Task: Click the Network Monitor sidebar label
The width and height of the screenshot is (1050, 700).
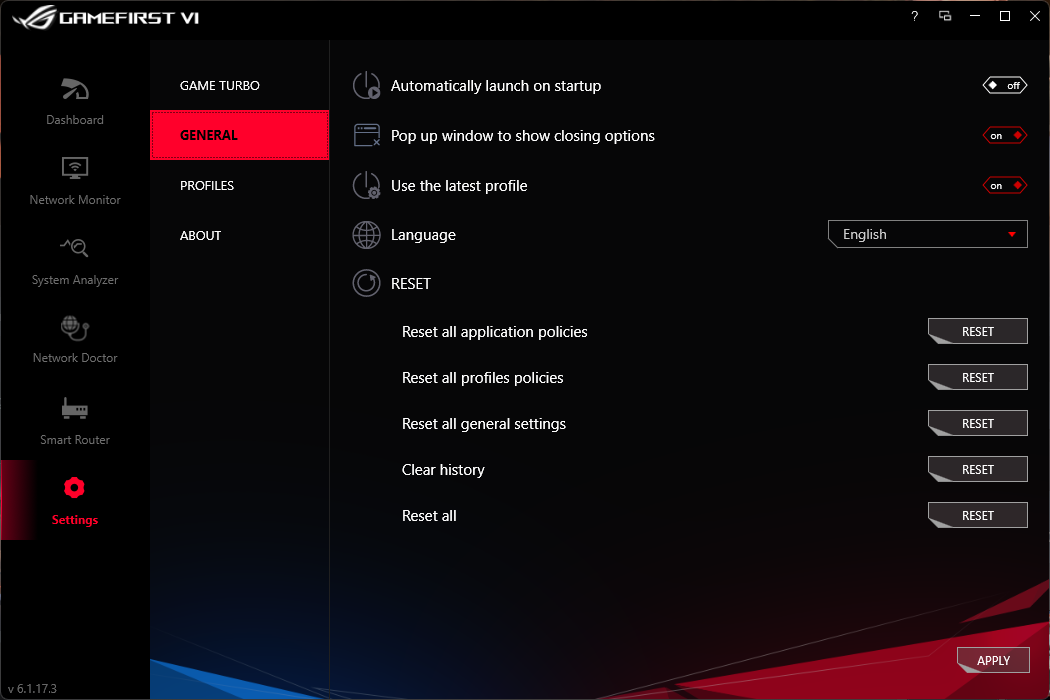Action: 75,200
